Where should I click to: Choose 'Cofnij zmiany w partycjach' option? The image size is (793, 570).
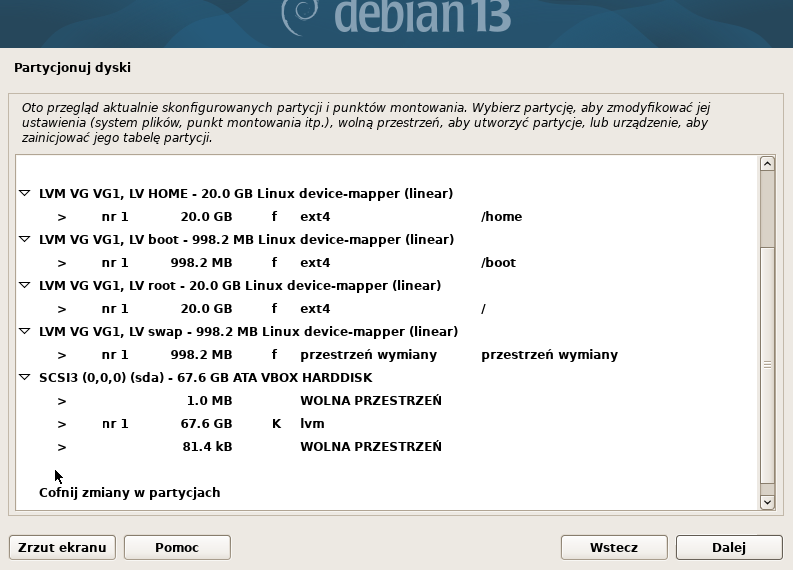click(x=129, y=493)
